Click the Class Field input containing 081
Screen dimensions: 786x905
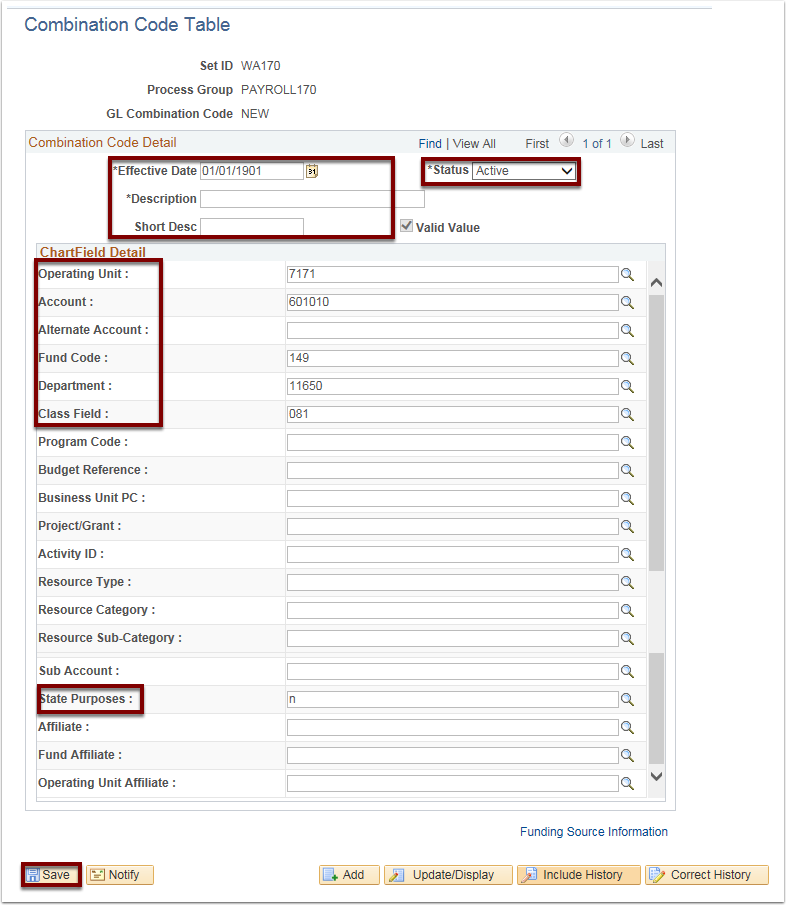click(452, 414)
